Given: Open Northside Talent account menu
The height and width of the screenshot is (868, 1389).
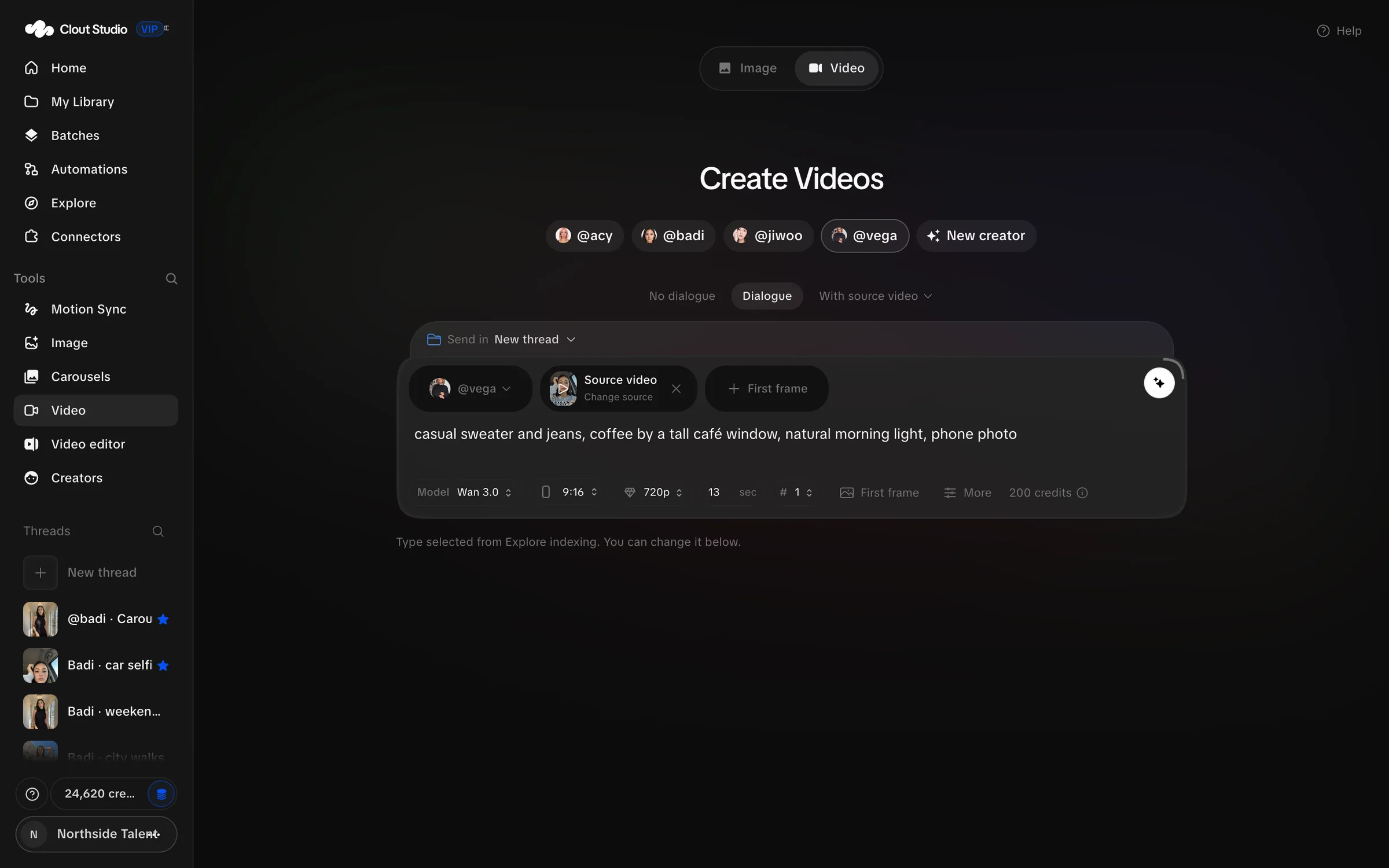Looking at the screenshot, I should tap(96, 834).
